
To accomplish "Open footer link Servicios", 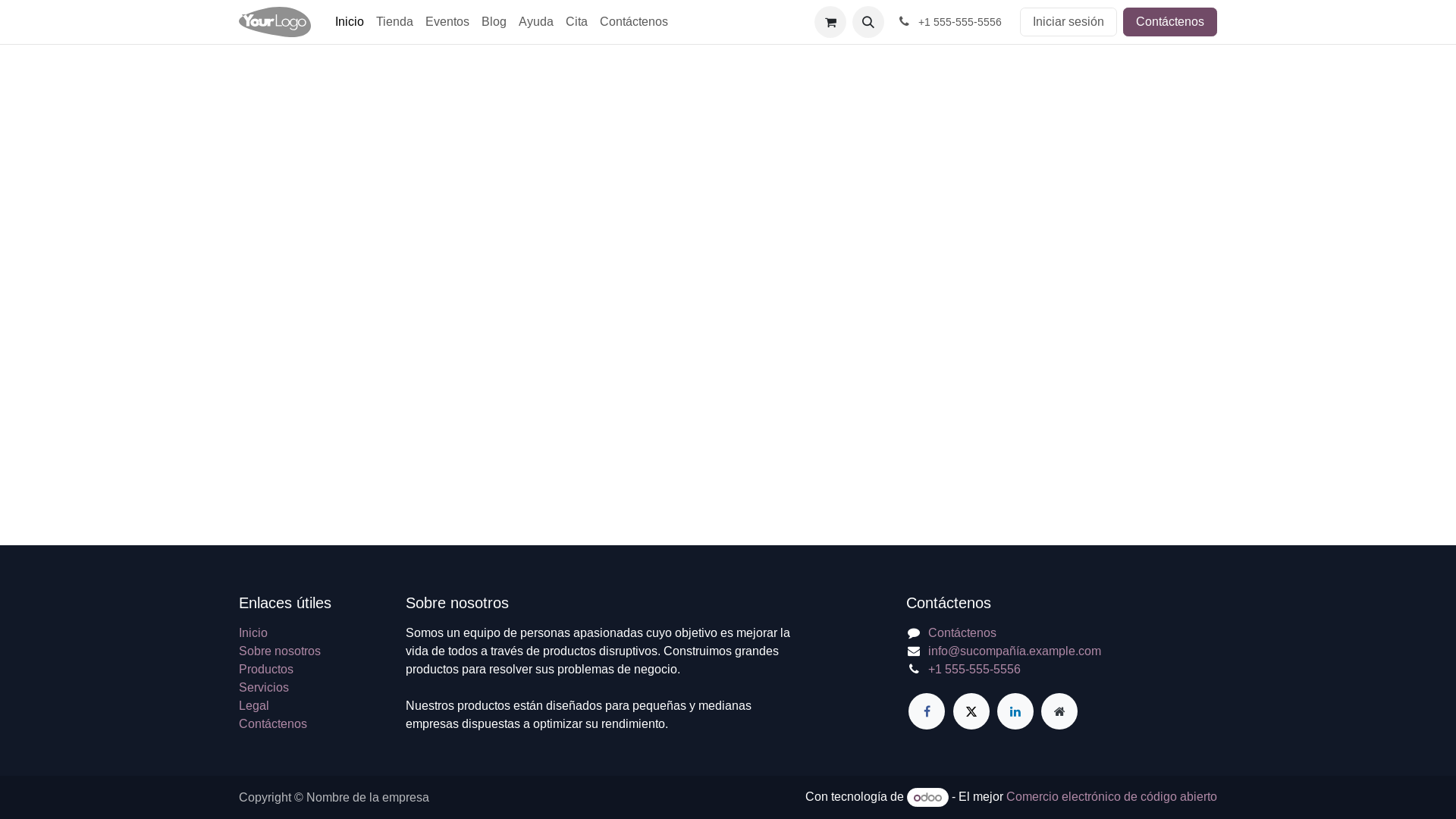I will (264, 688).
